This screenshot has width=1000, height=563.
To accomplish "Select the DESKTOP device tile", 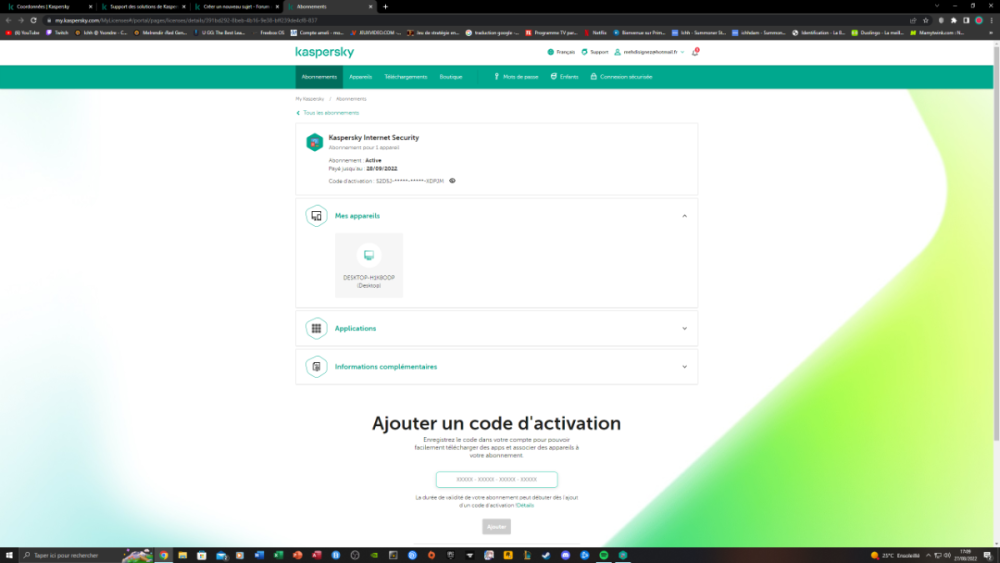I will (x=369, y=265).
